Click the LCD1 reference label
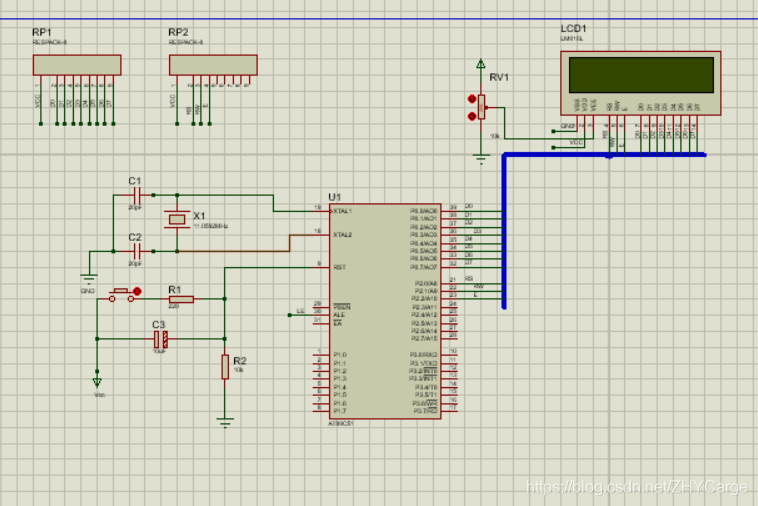The image size is (758, 506). click(x=573, y=29)
